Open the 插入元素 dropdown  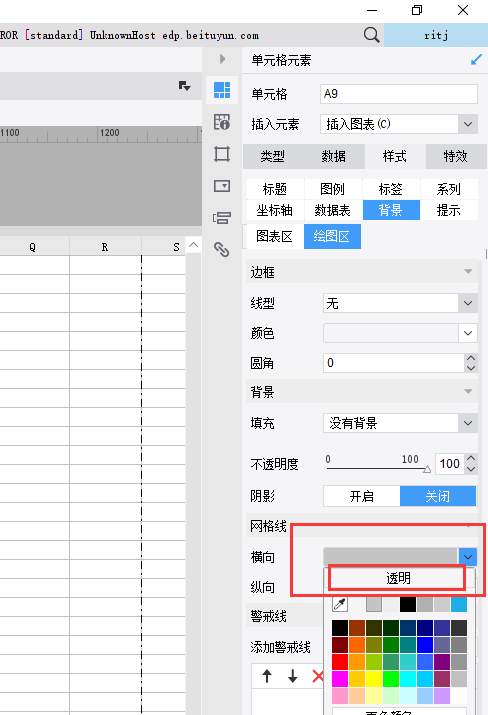click(x=467, y=124)
